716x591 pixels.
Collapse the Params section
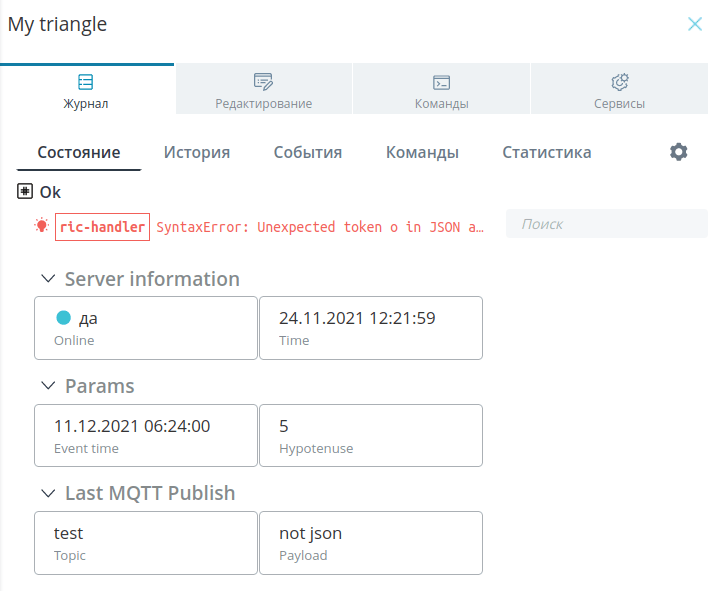(x=48, y=386)
